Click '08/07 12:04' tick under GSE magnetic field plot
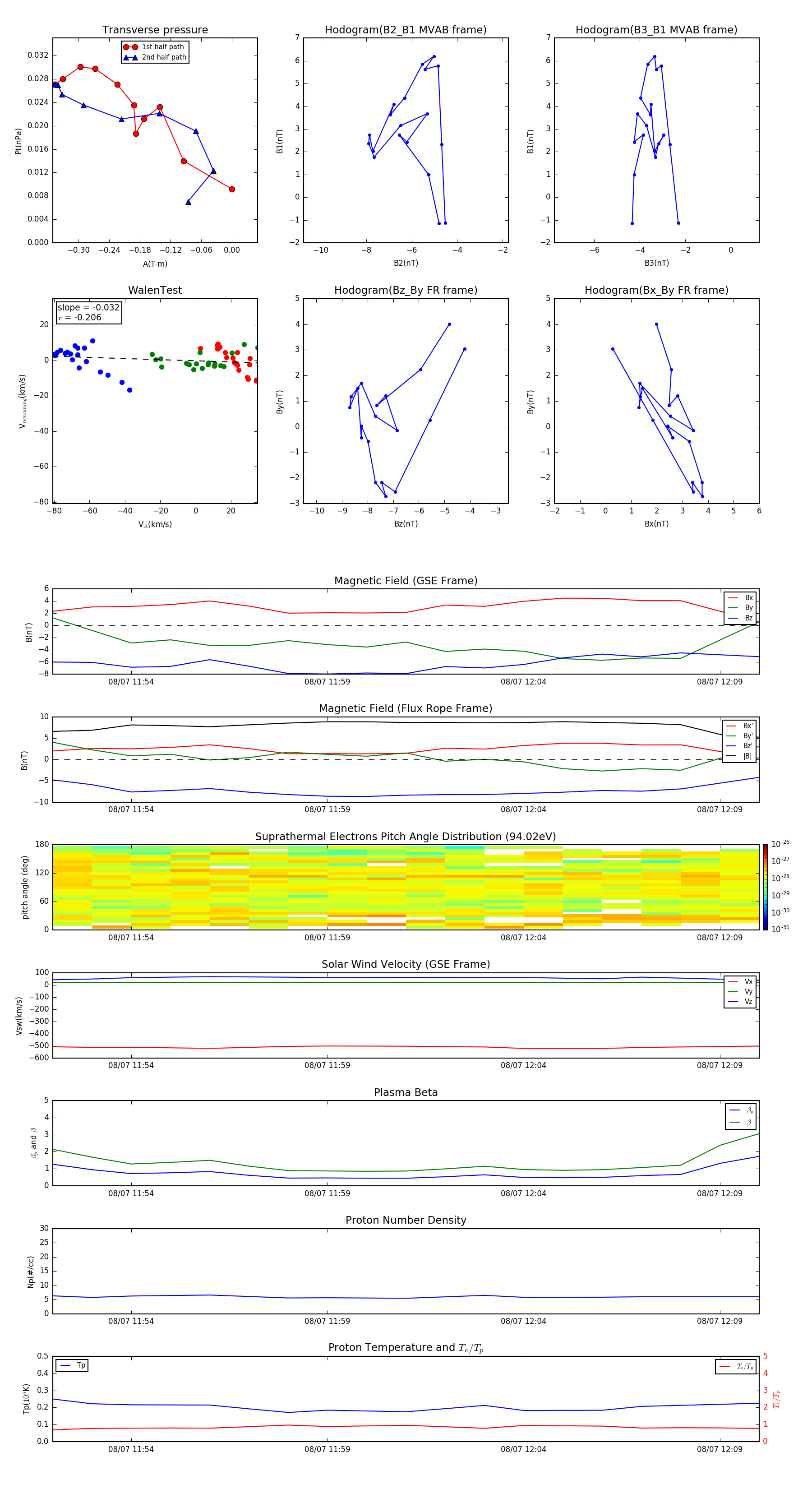Viewport: 812px width, 1489px height. [524, 682]
